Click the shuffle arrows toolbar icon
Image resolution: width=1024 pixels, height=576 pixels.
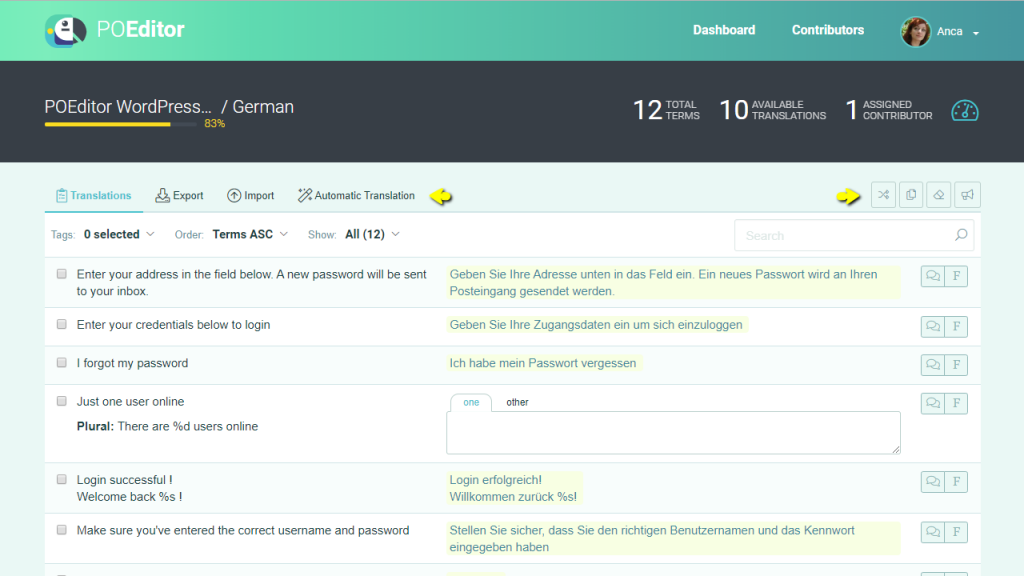tap(883, 195)
